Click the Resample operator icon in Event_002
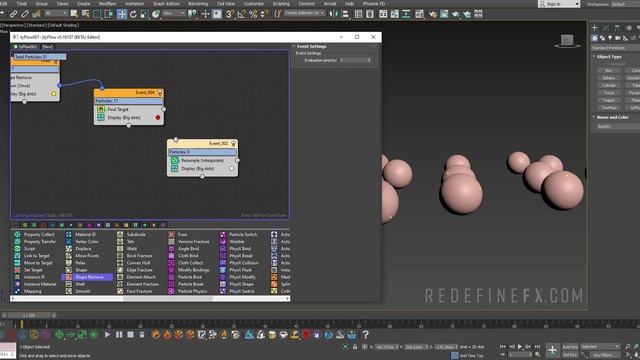 point(175,160)
